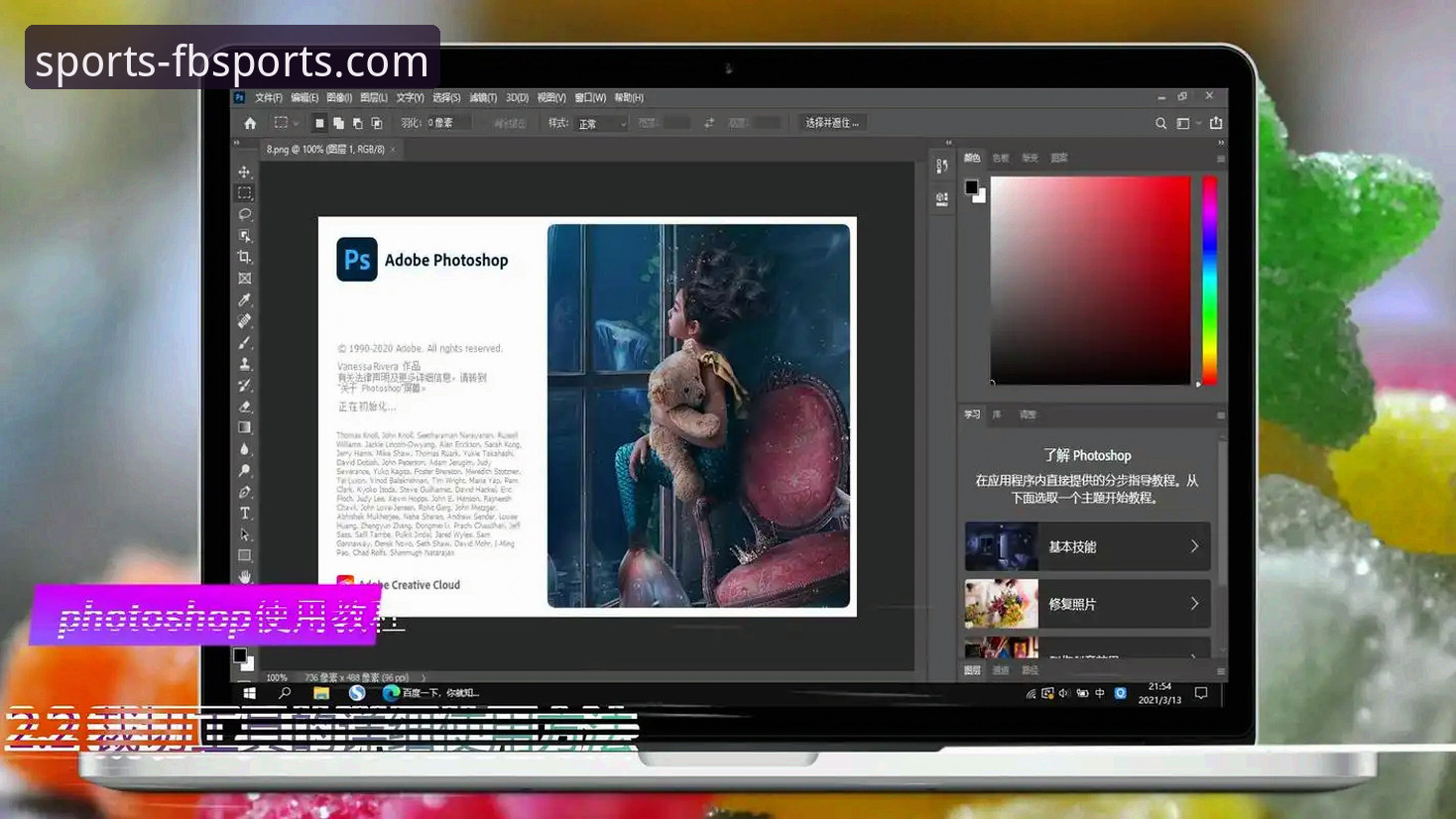Viewport: 1456px width, 819px height.
Task: Select the Eraser tool
Action: tap(245, 407)
